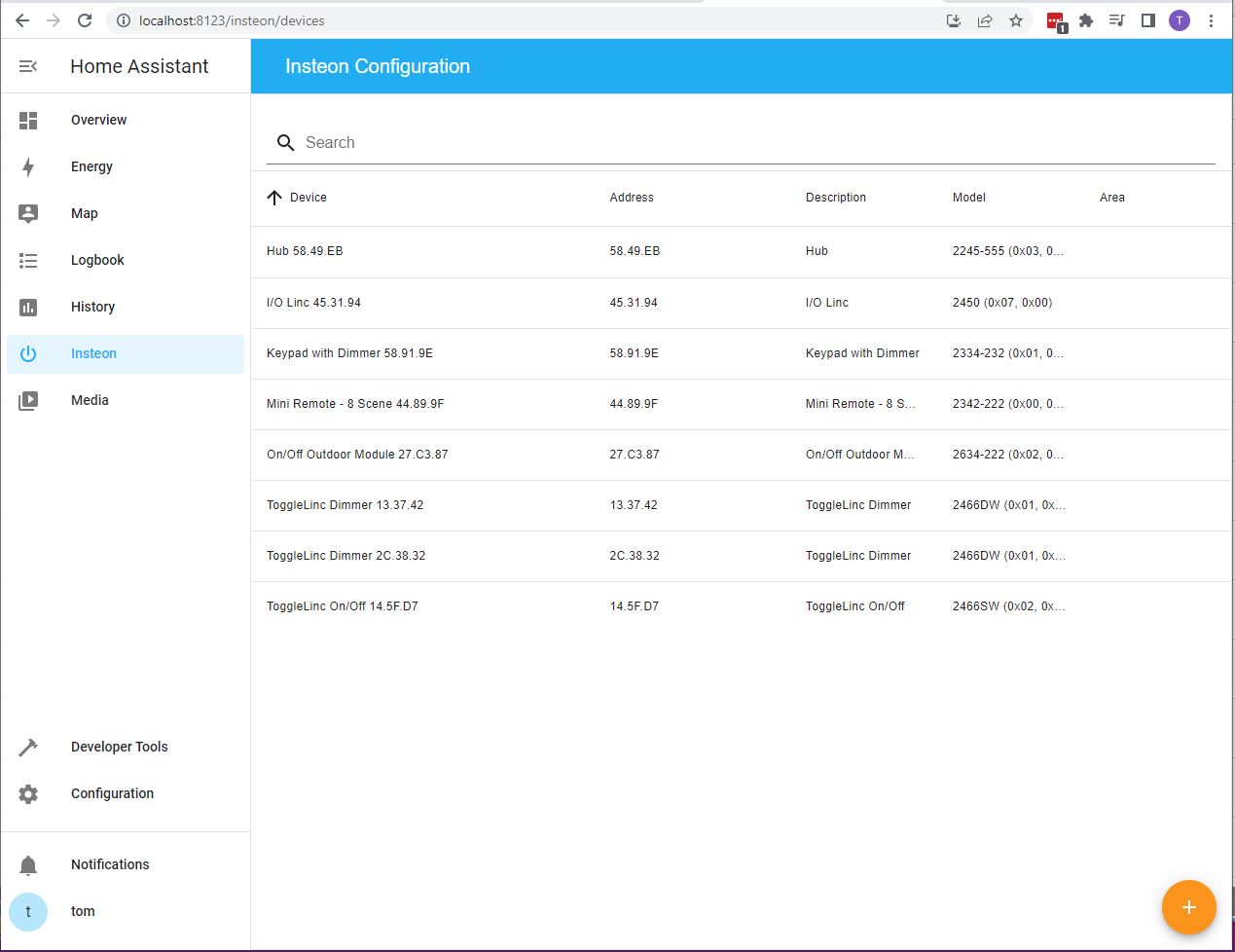Click the Developer Tools hammer icon
This screenshot has width=1235, height=952.
[27, 747]
